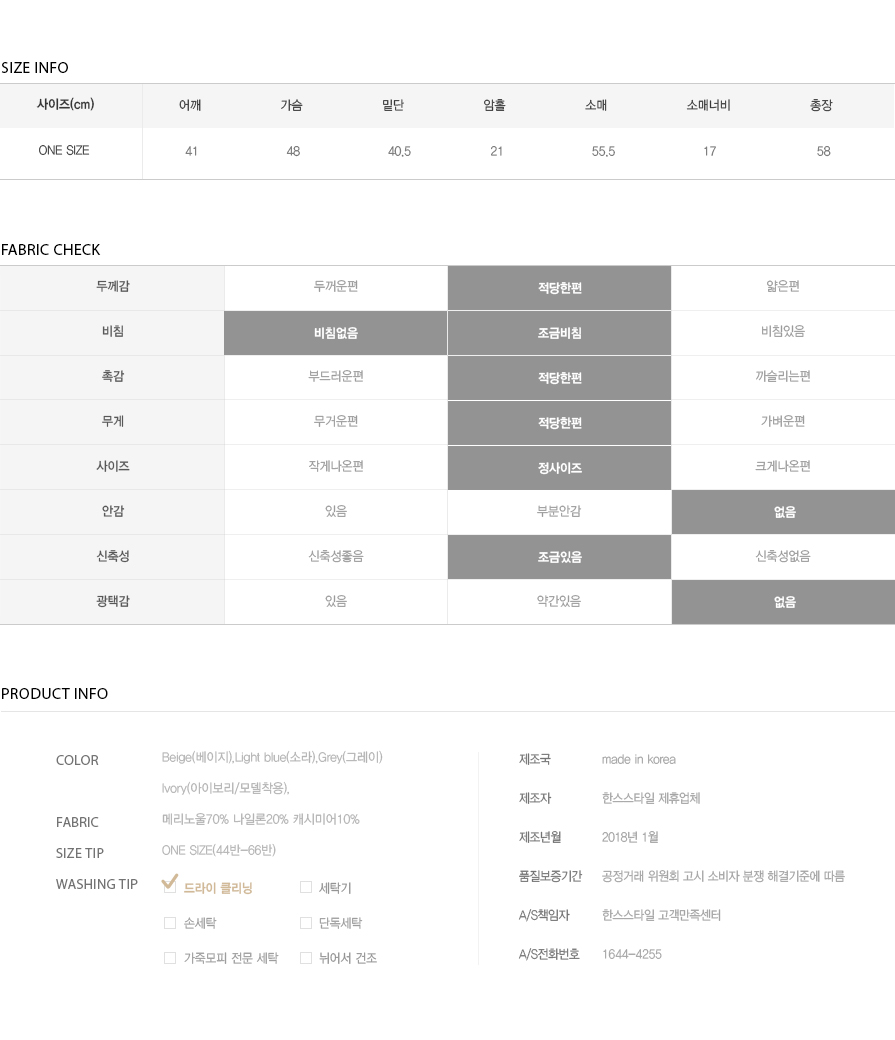Click the 무거운편 cell

click(x=336, y=422)
